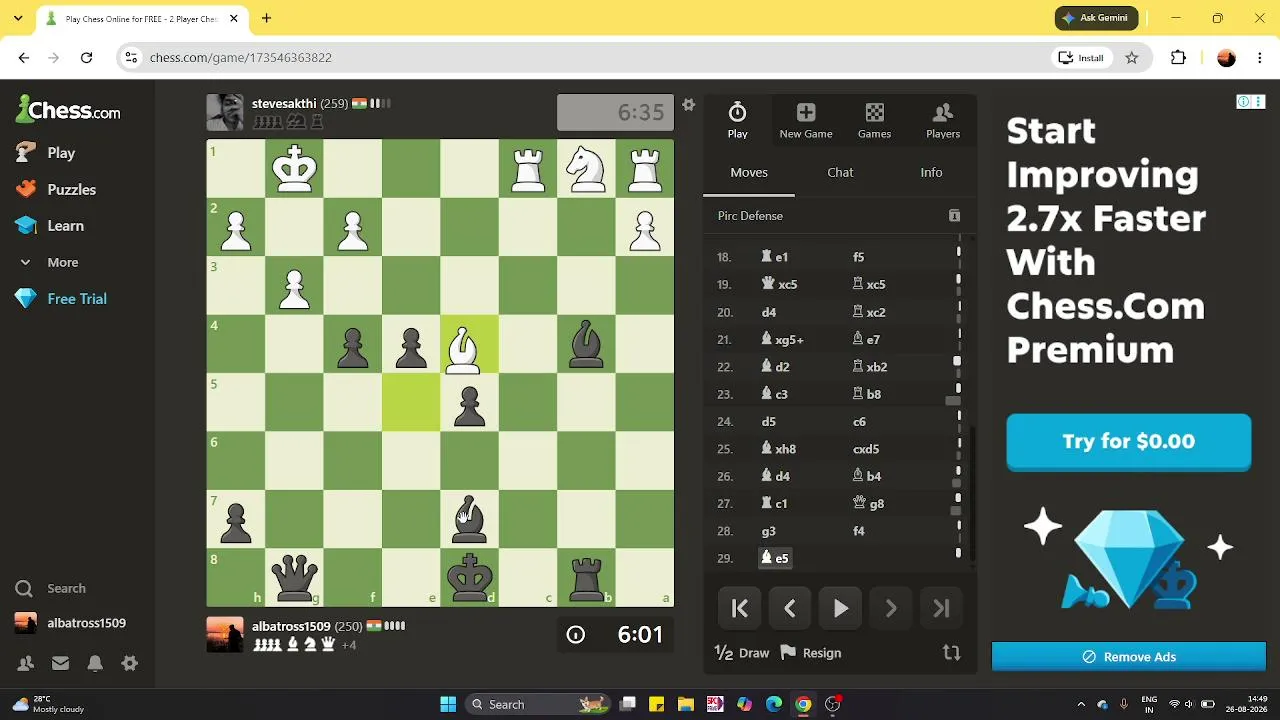Viewport: 1280px width, 720px height.
Task: Open the Chrome profile avatar
Action: click(1226, 58)
